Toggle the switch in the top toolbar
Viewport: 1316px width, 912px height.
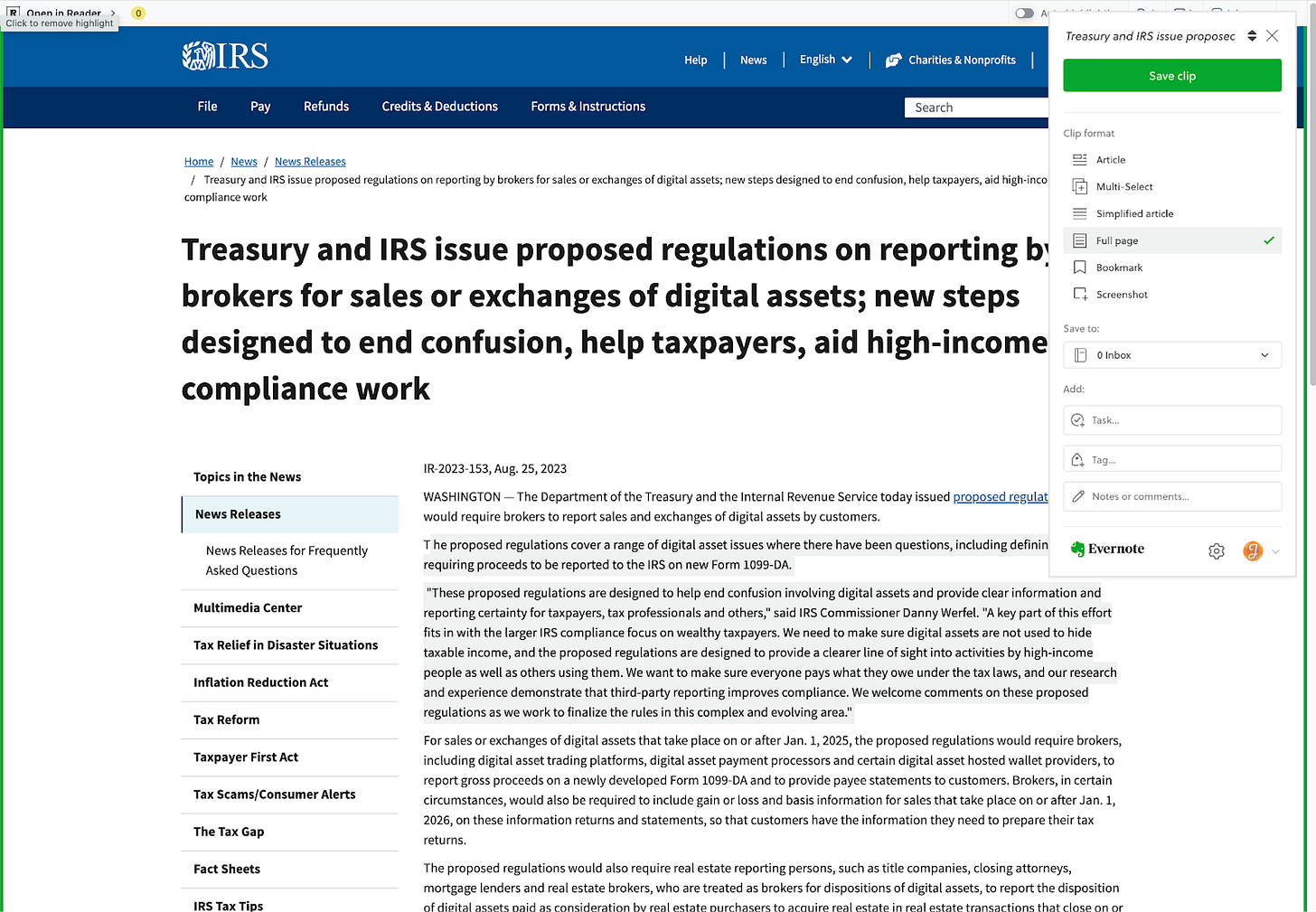[1024, 13]
